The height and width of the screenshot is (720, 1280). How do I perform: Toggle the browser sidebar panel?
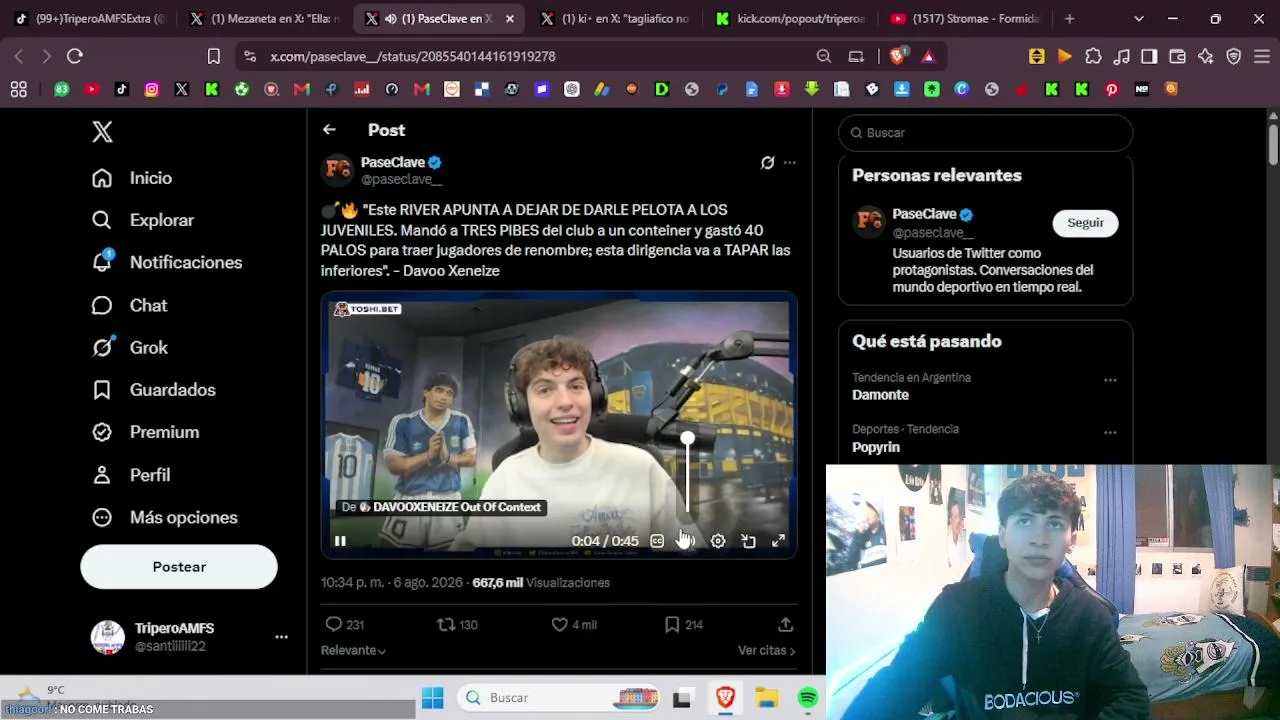tap(1149, 57)
